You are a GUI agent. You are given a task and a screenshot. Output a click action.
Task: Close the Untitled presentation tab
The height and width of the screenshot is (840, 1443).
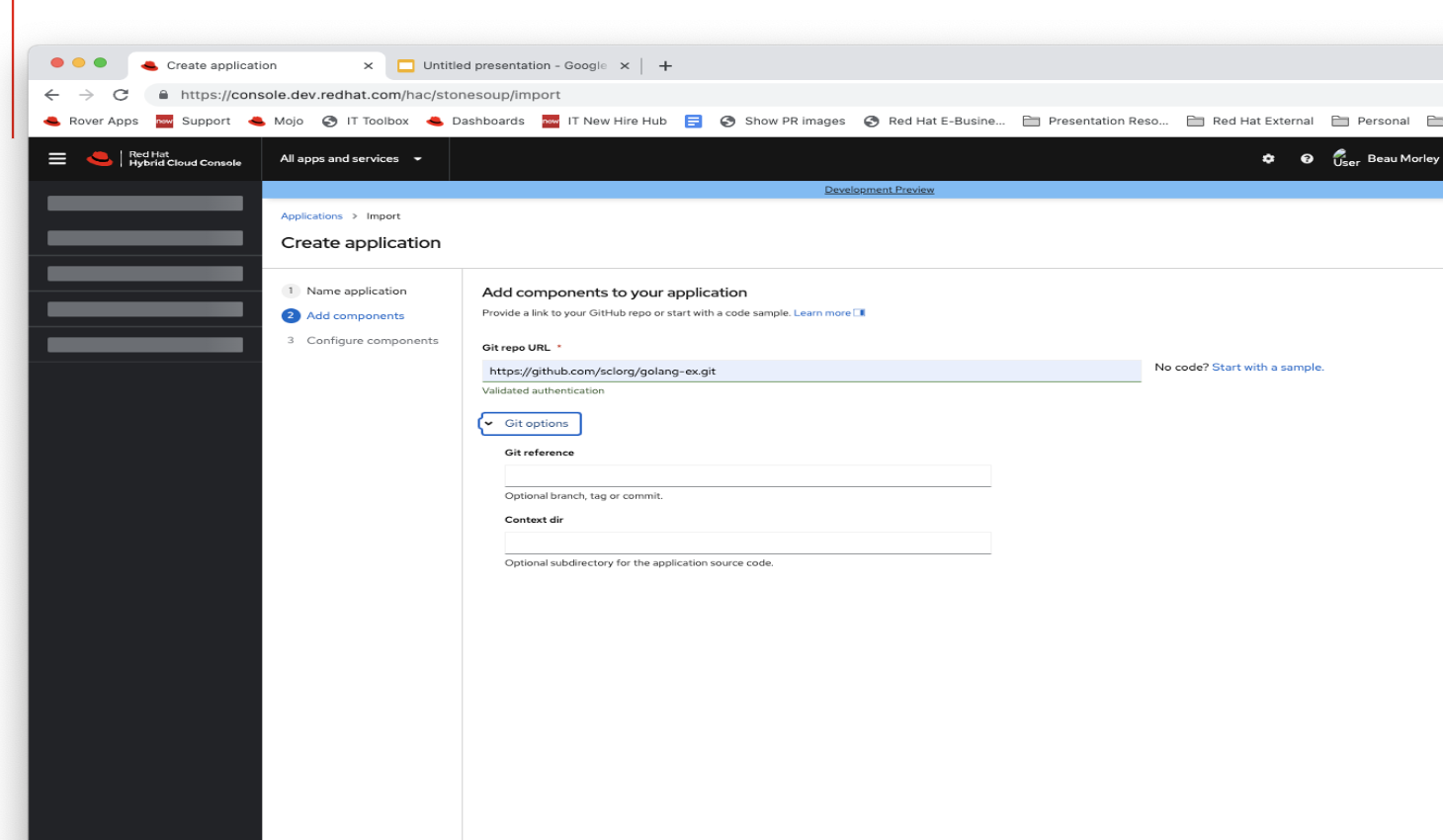(625, 66)
